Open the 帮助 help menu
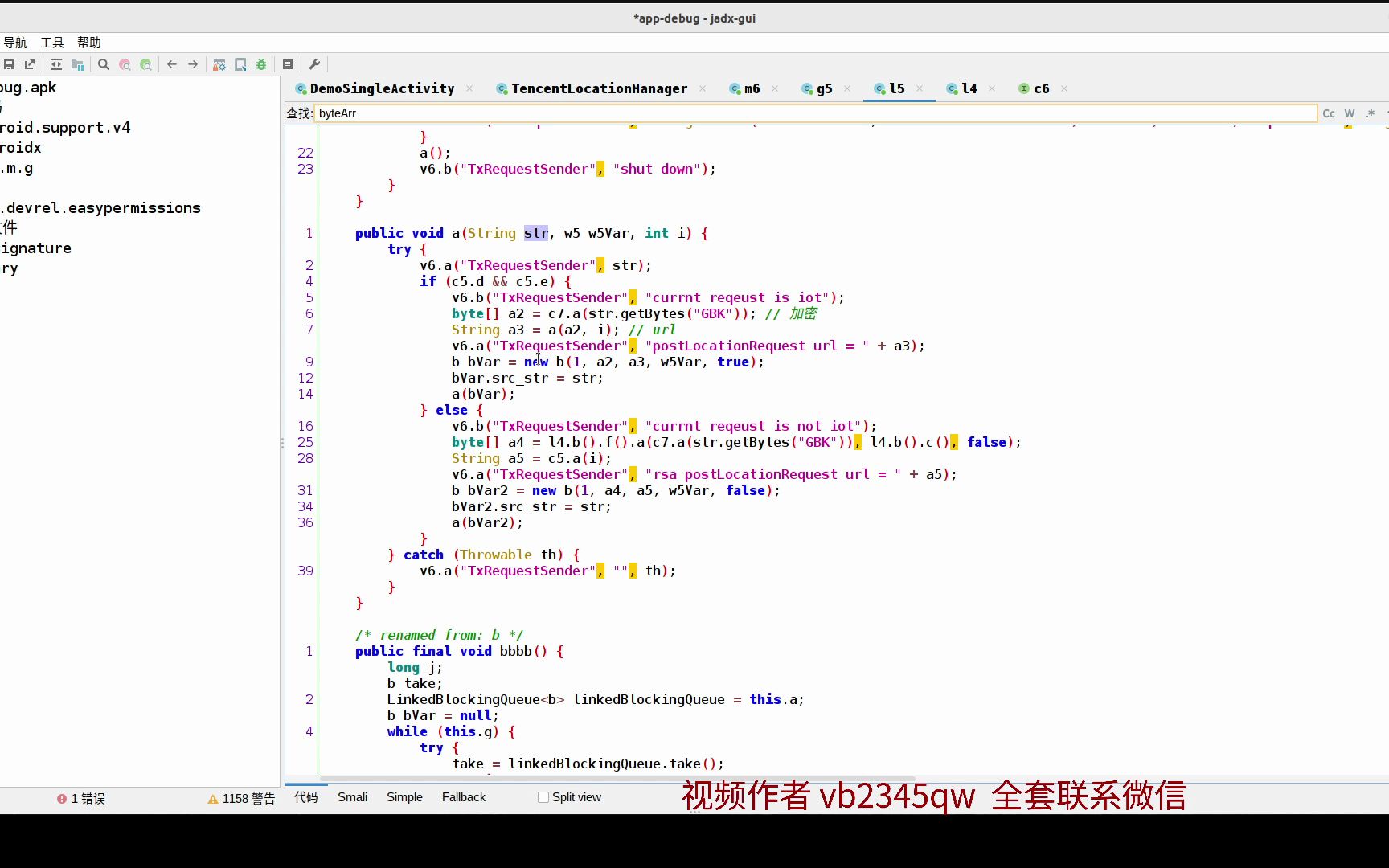The image size is (1389, 868). point(89,43)
